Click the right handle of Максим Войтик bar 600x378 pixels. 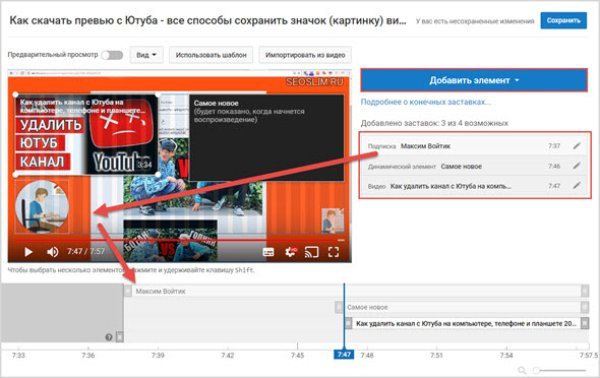585,291
